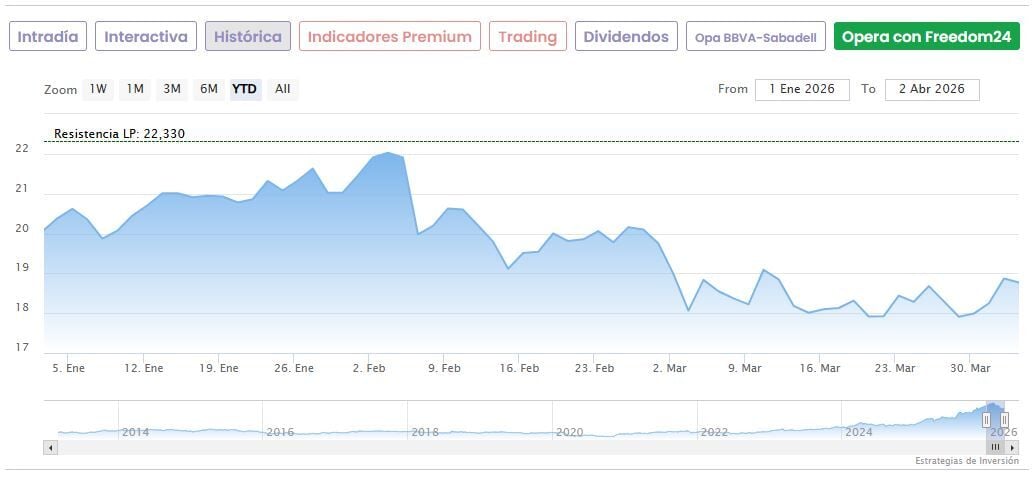Click the Opa BBVA-Sabadell button
The image size is (1033, 479).
click(756, 38)
